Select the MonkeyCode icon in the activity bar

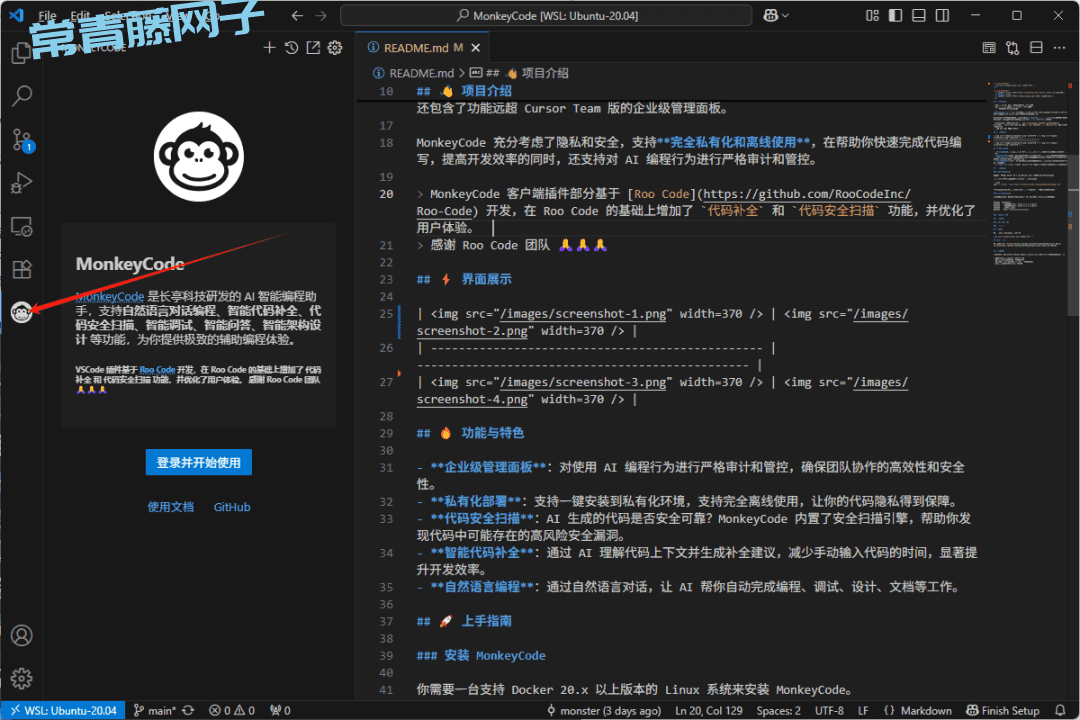[x=22, y=312]
